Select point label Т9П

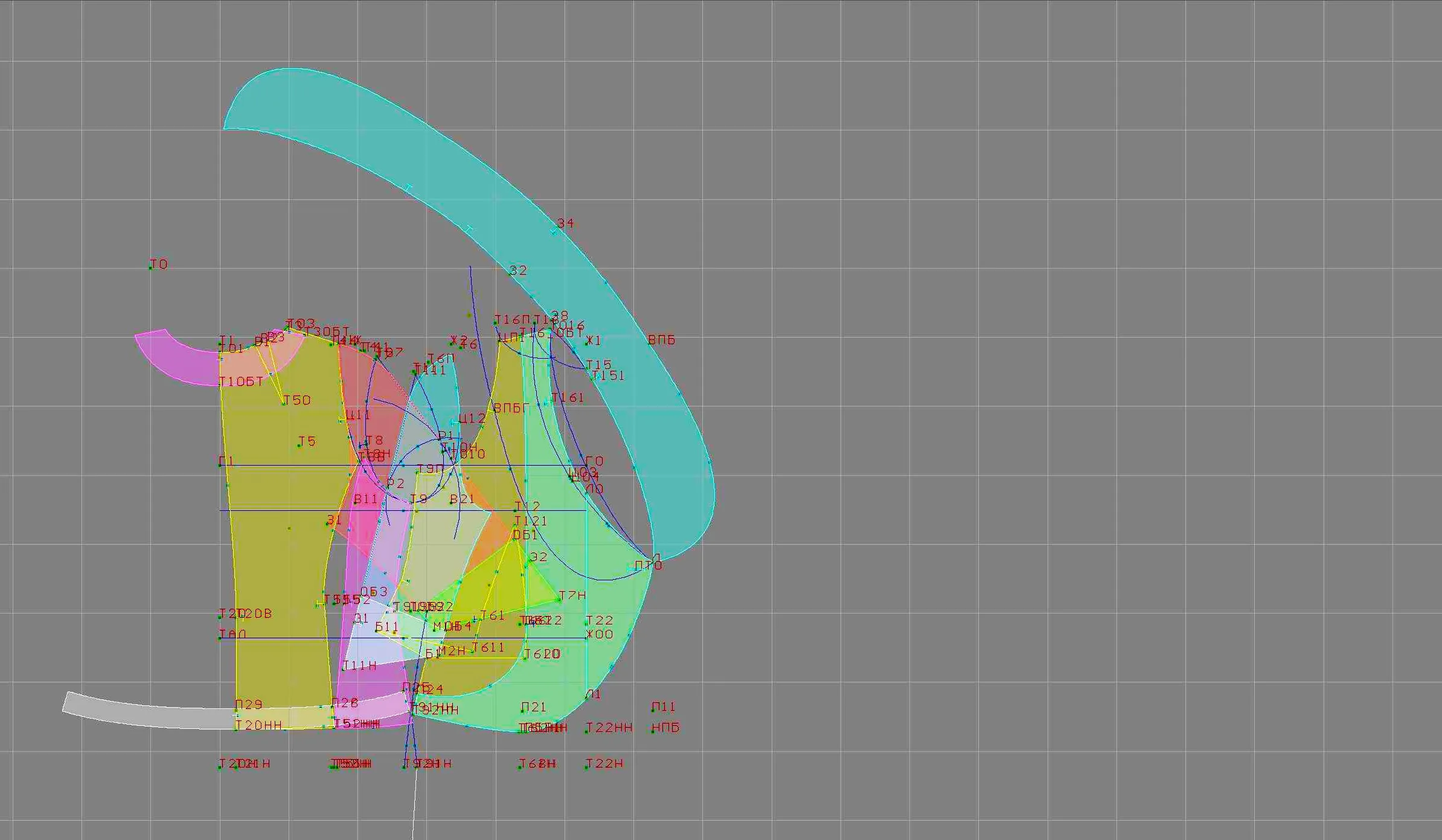click(x=431, y=469)
